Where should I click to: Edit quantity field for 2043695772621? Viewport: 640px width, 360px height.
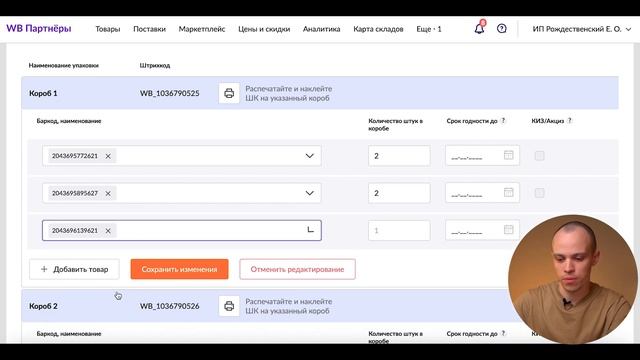coord(399,156)
